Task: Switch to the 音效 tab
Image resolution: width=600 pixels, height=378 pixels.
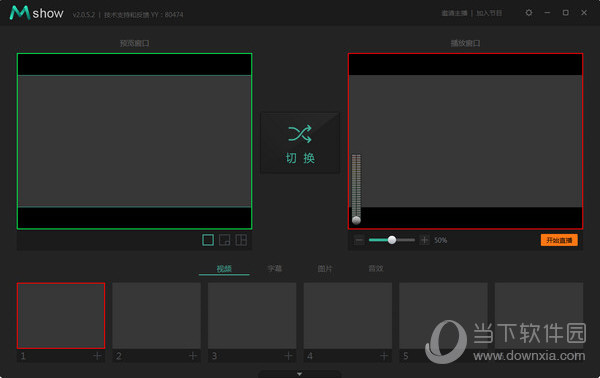Action: click(x=376, y=269)
